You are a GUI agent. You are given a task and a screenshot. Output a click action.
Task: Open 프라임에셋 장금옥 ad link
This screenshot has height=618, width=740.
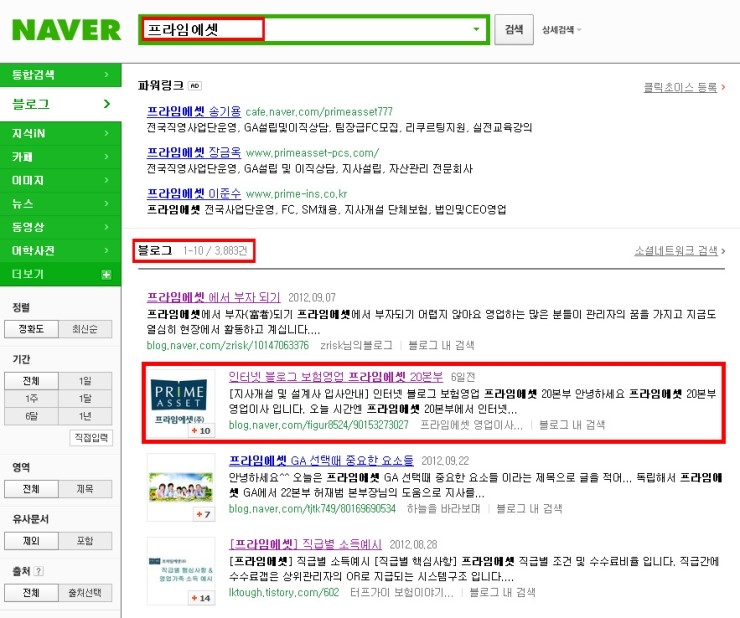tap(193, 152)
